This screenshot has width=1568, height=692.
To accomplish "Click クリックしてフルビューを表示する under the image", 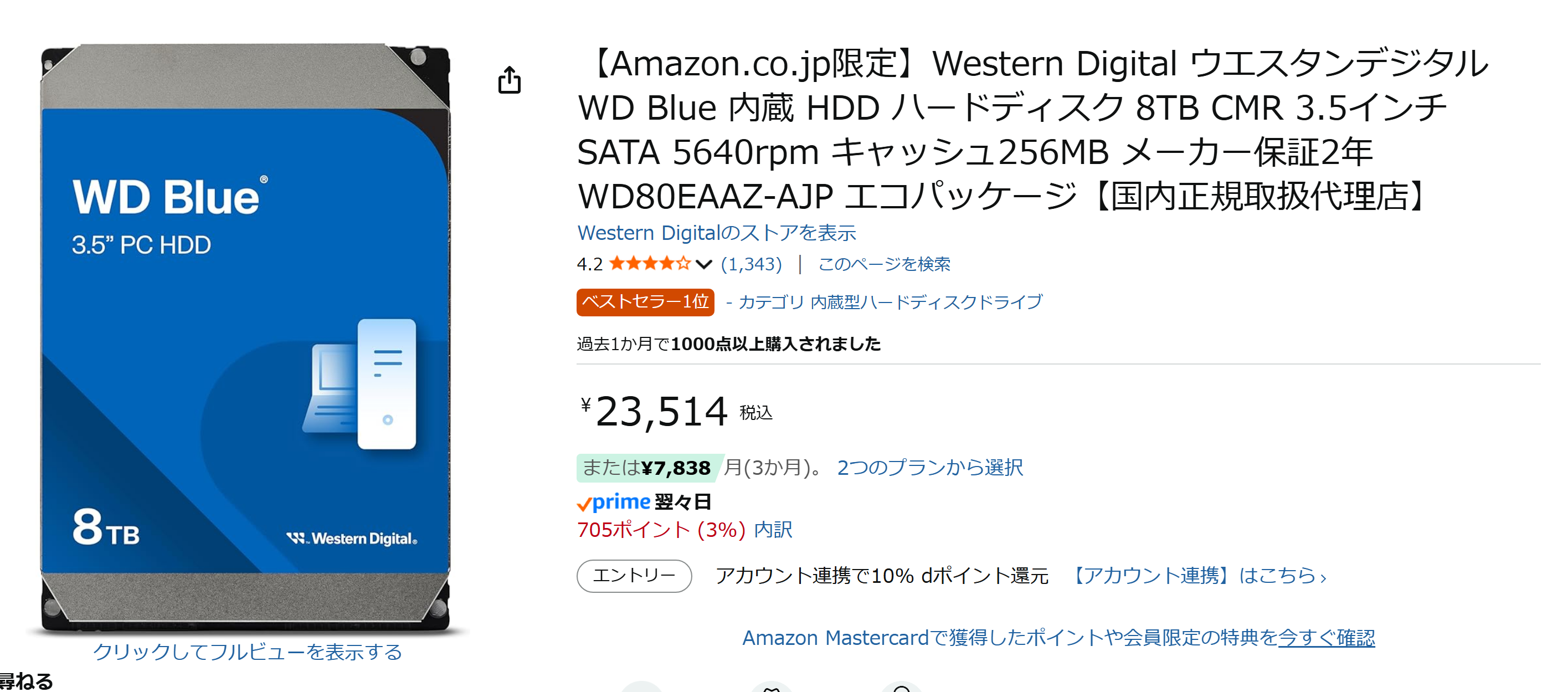I will [247, 652].
